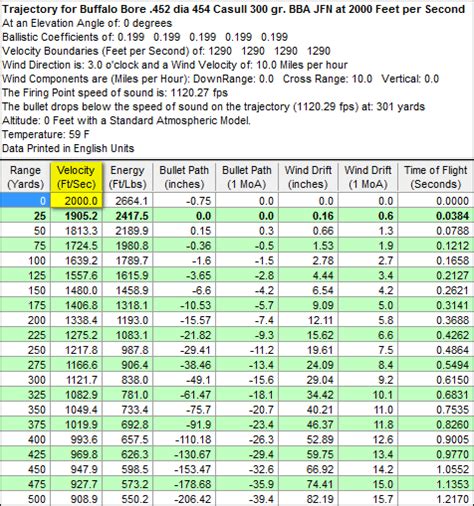
Task: Click the Wind Drift (1 MoA) column header
Action: coord(368,177)
